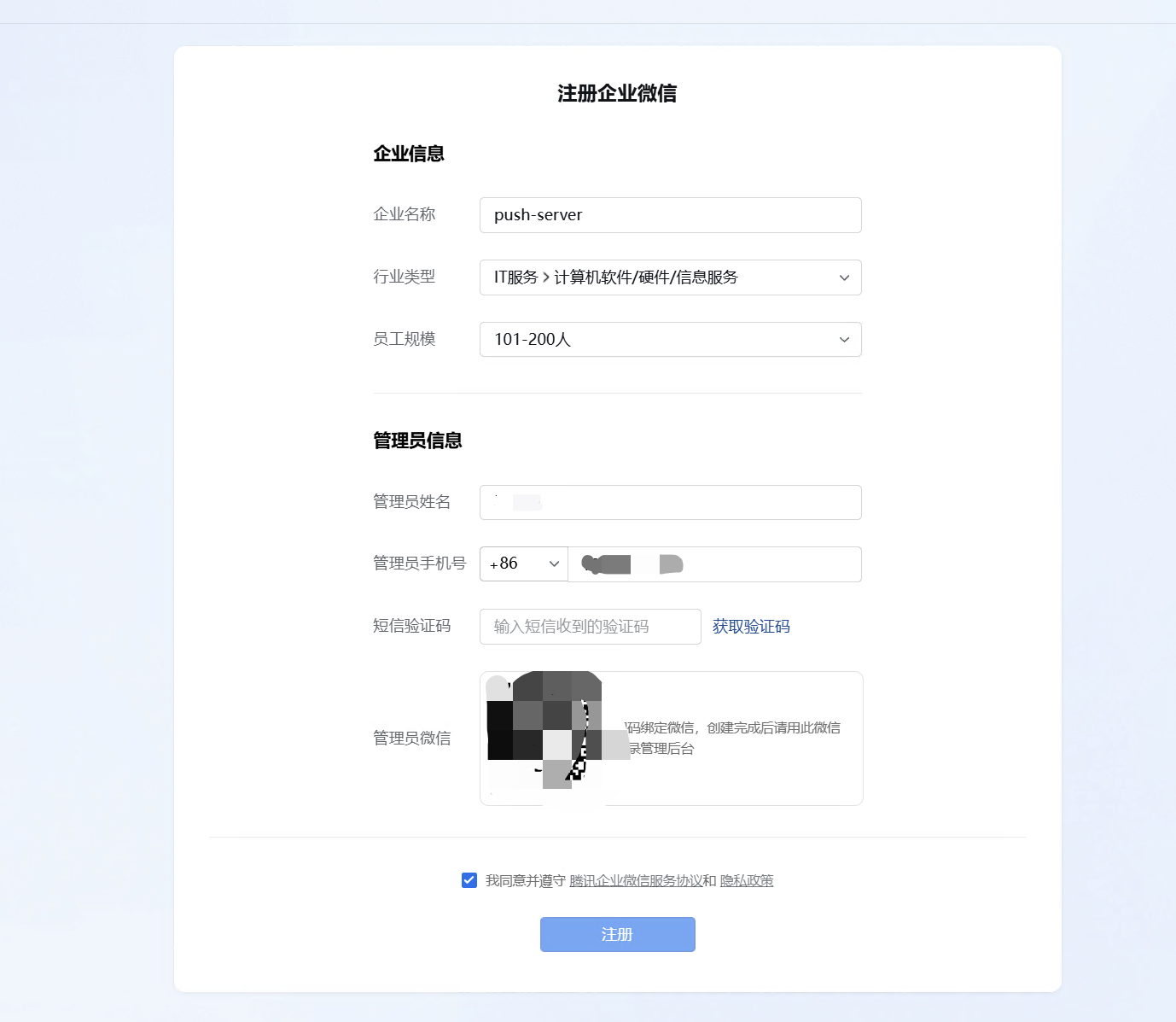1176x1022 pixels.
Task: Click the 注册企业微信 page title
Action: 617,93
